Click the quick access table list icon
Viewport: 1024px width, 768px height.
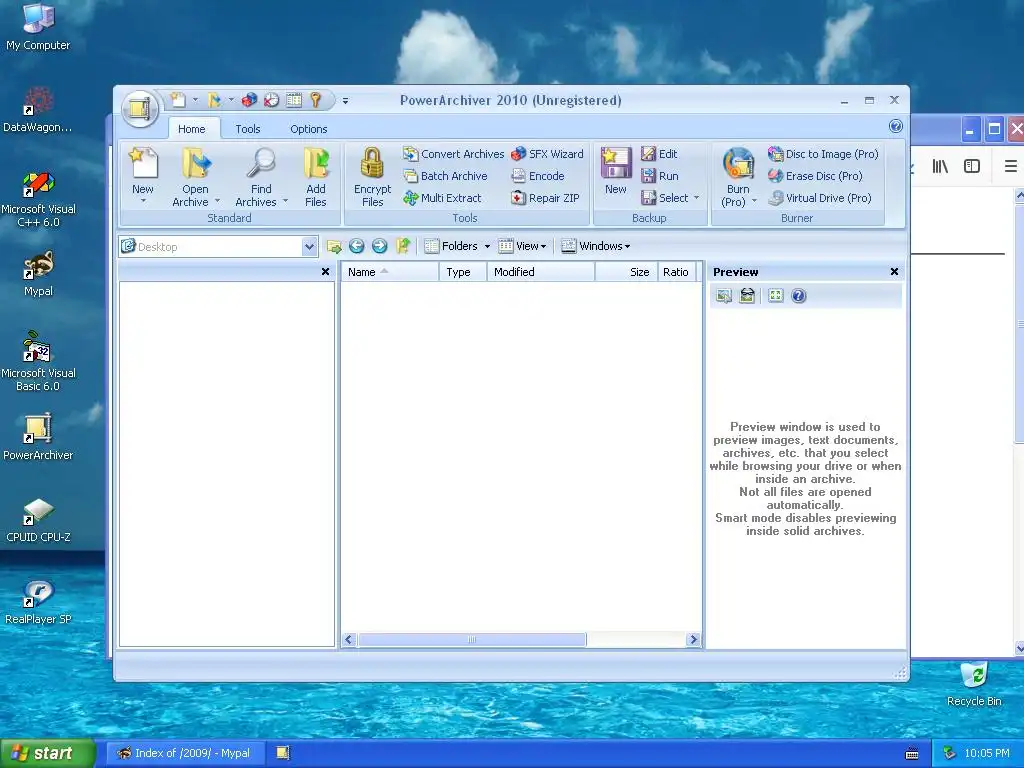[x=294, y=100]
